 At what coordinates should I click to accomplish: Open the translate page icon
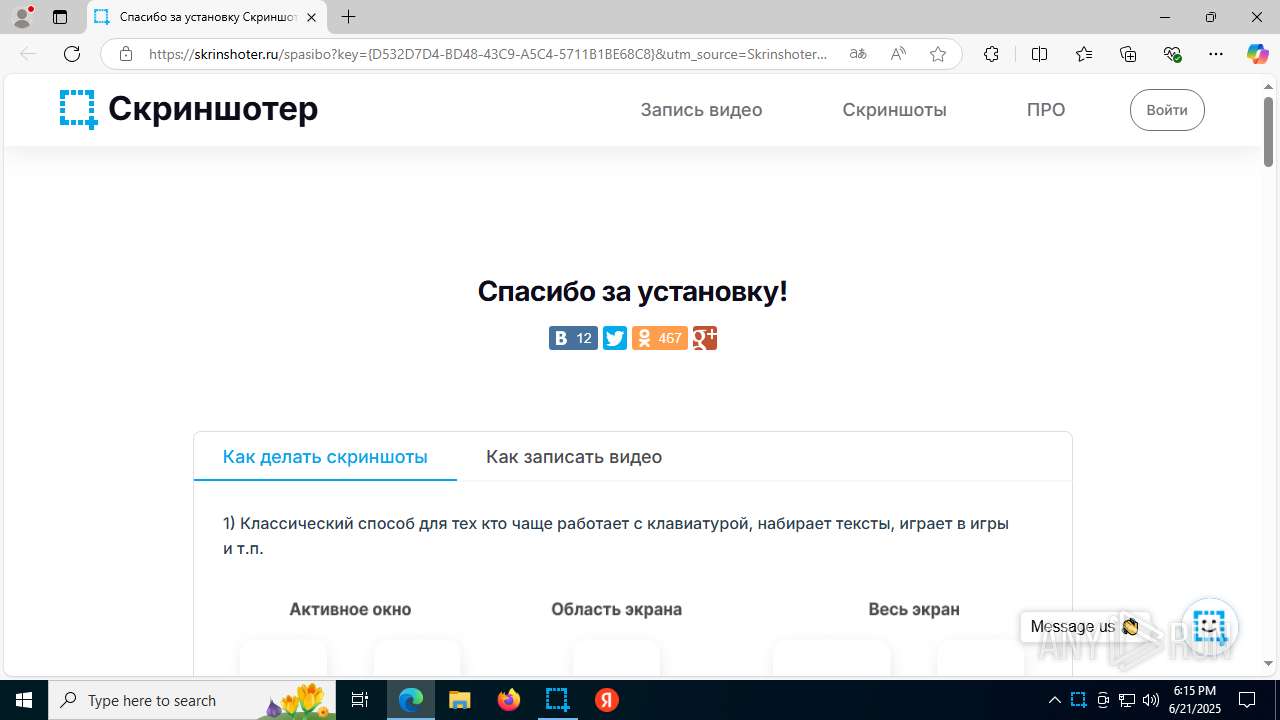click(858, 54)
